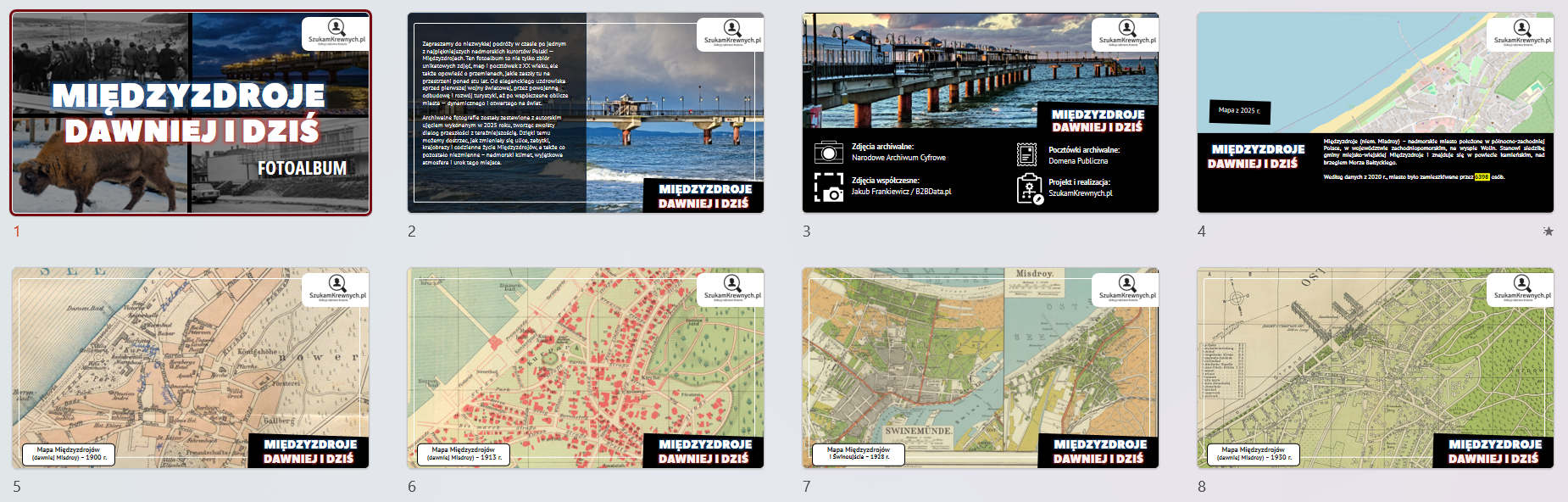Image resolution: width=1568 pixels, height=502 pixels.
Task: Click the postage stamp icon for Pocztówki archiwalne
Action: pyautogui.click(x=1026, y=154)
